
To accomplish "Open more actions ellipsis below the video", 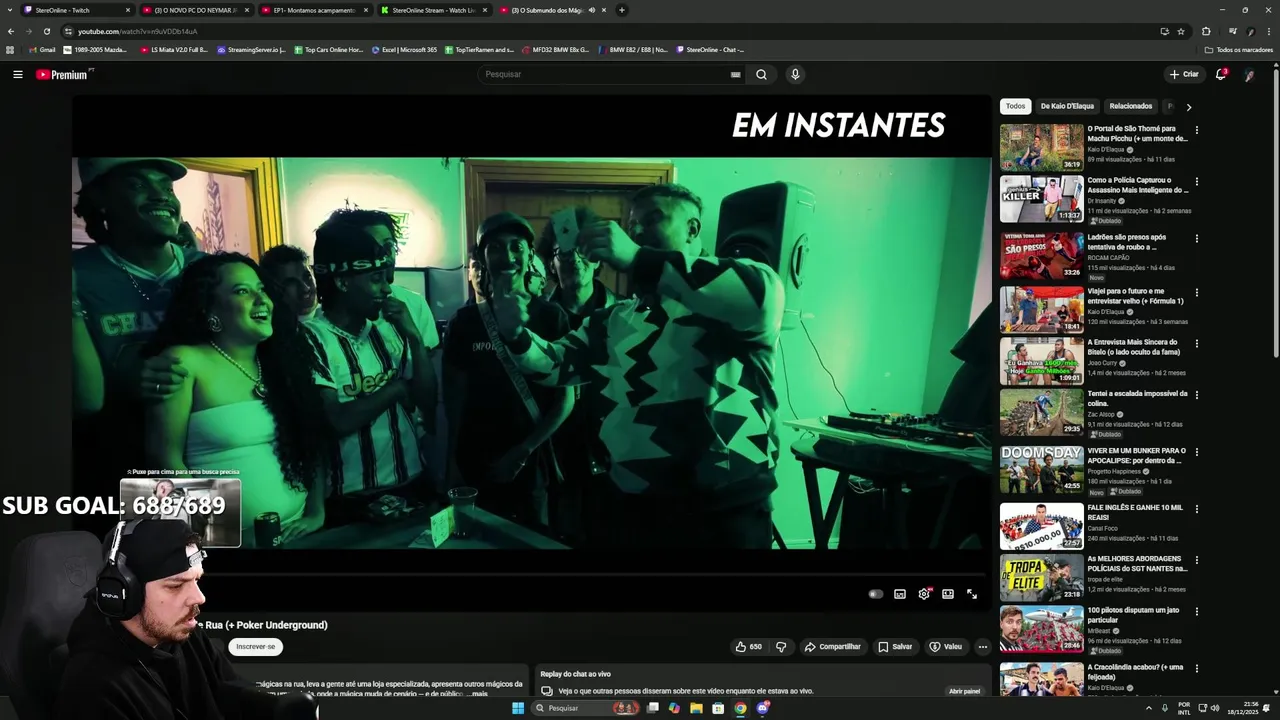I will tap(982, 646).
